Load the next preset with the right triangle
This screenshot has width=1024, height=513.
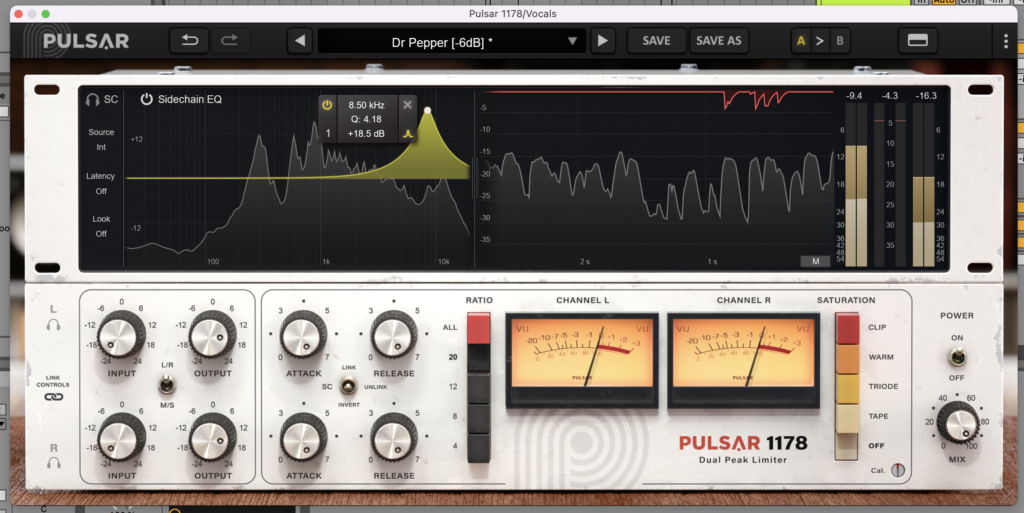pyautogui.click(x=603, y=40)
